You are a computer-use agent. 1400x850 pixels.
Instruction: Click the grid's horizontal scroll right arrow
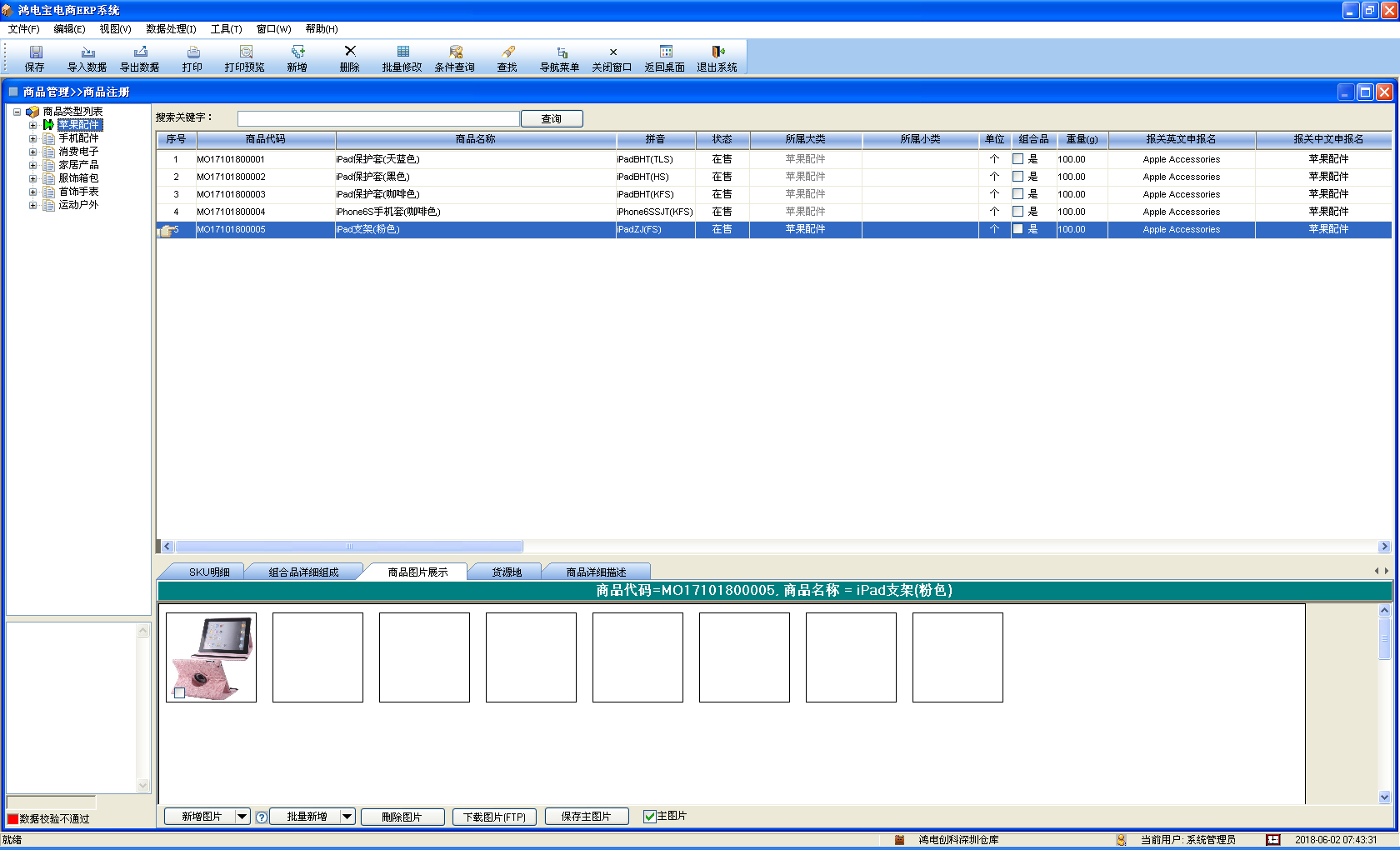1384,547
